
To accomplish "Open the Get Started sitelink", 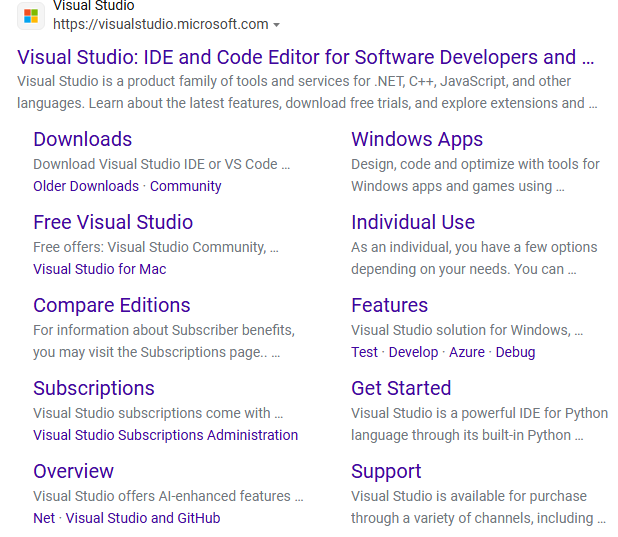I will (x=401, y=388).
